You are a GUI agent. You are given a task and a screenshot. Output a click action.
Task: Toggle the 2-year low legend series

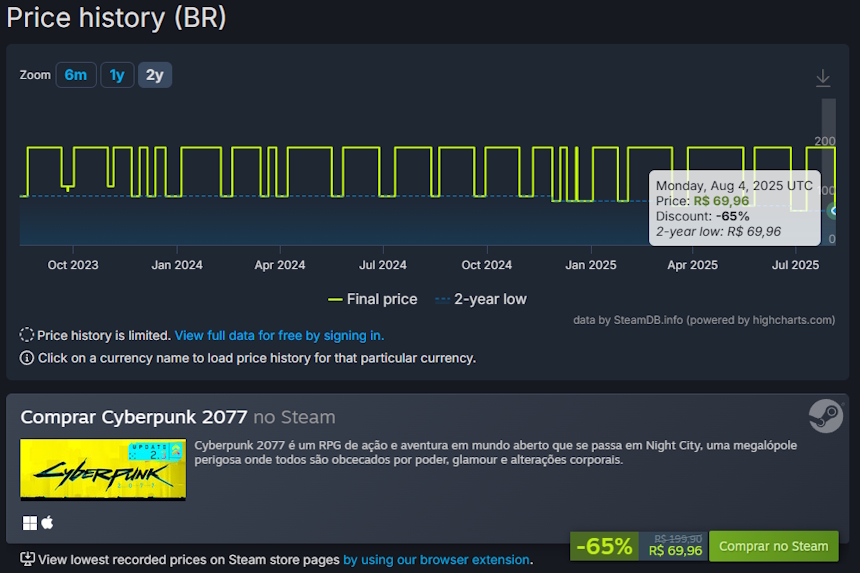click(x=480, y=299)
